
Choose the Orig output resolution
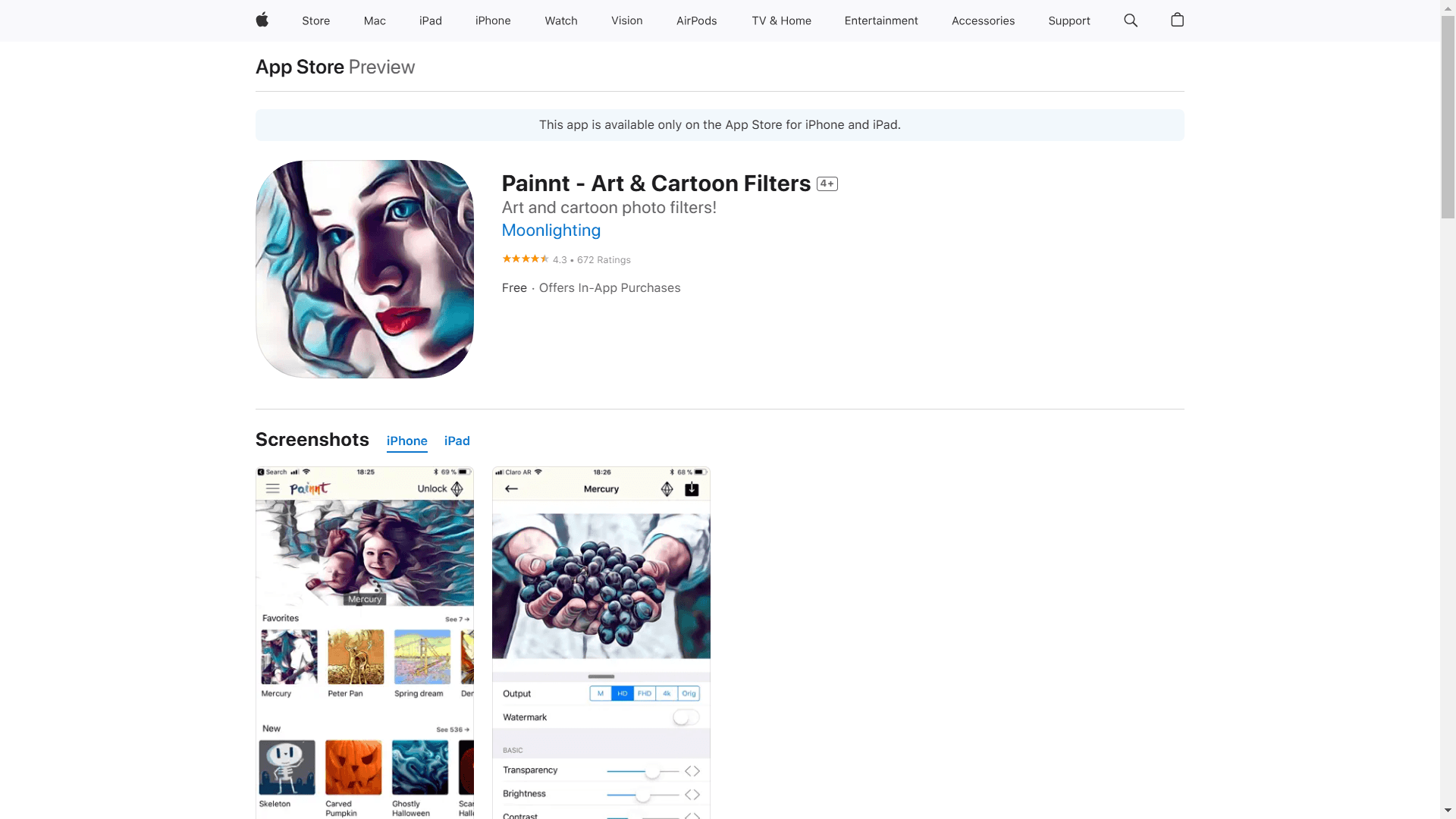pos(688,693)
